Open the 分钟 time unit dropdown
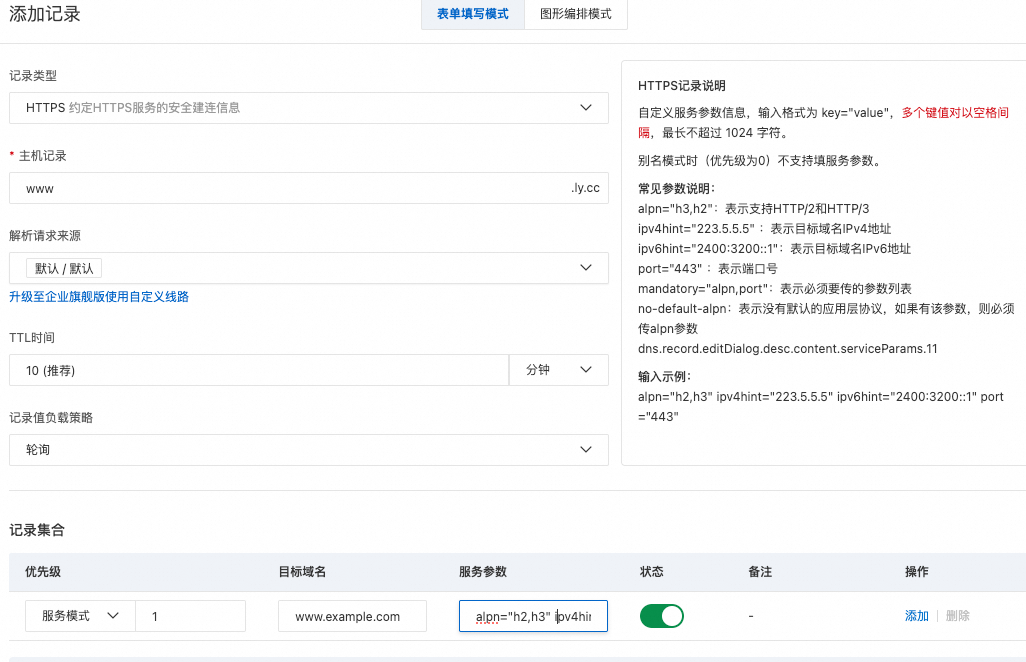 pyautogui.click(x=559, y=370)
